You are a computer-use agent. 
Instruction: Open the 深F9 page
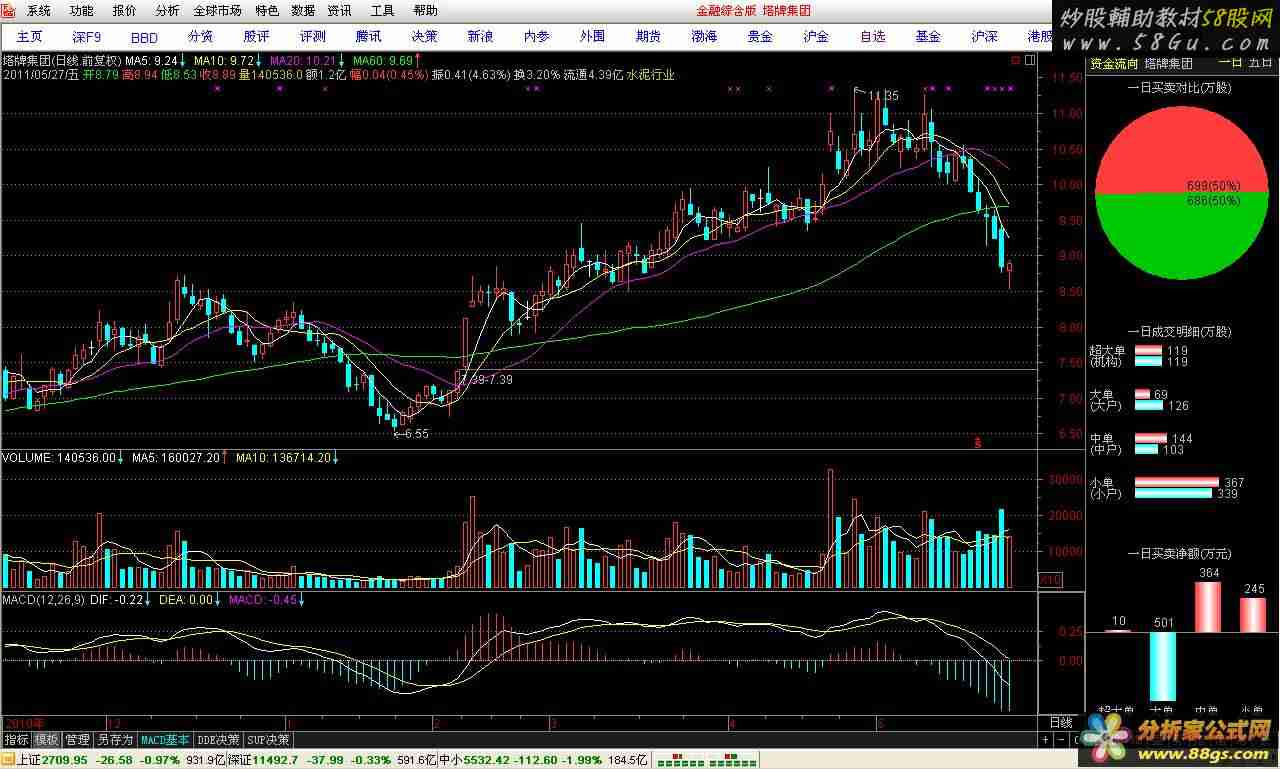point(87,36)
